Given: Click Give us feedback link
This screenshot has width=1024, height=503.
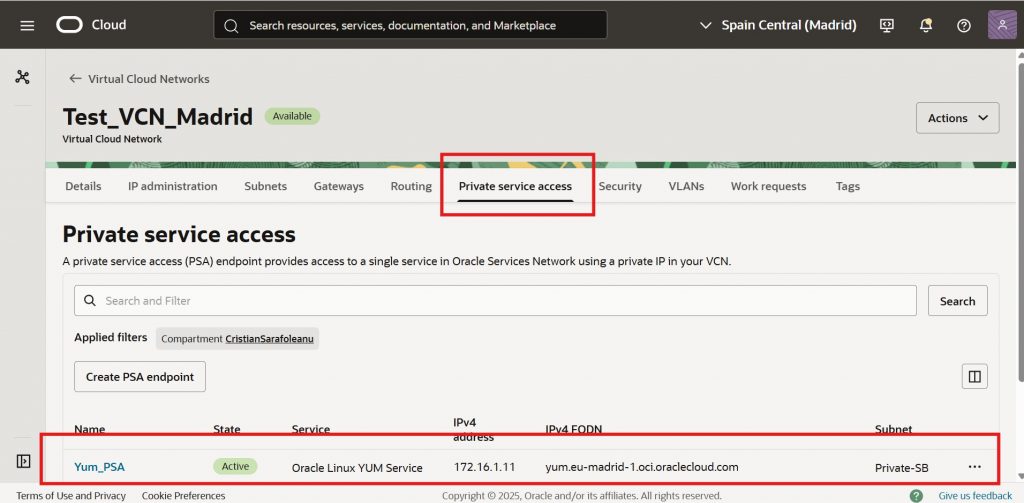Looking at the screenshot, I should click(x=975, y=496).
